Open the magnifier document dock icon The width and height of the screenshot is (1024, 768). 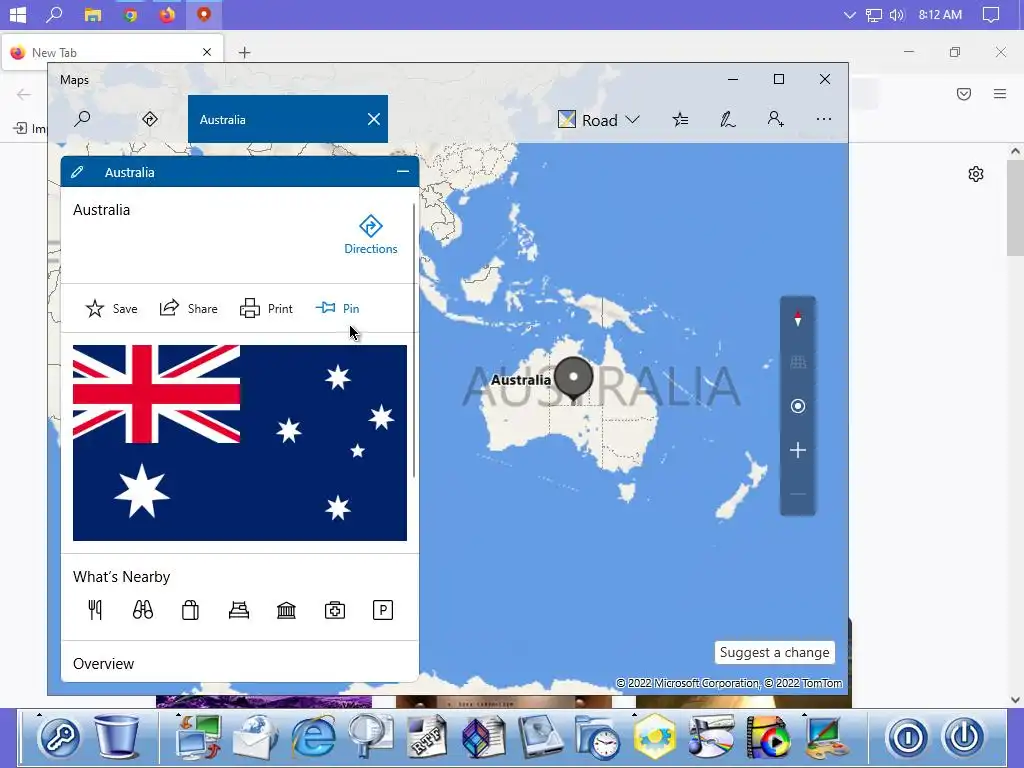(x=370, y=737)
